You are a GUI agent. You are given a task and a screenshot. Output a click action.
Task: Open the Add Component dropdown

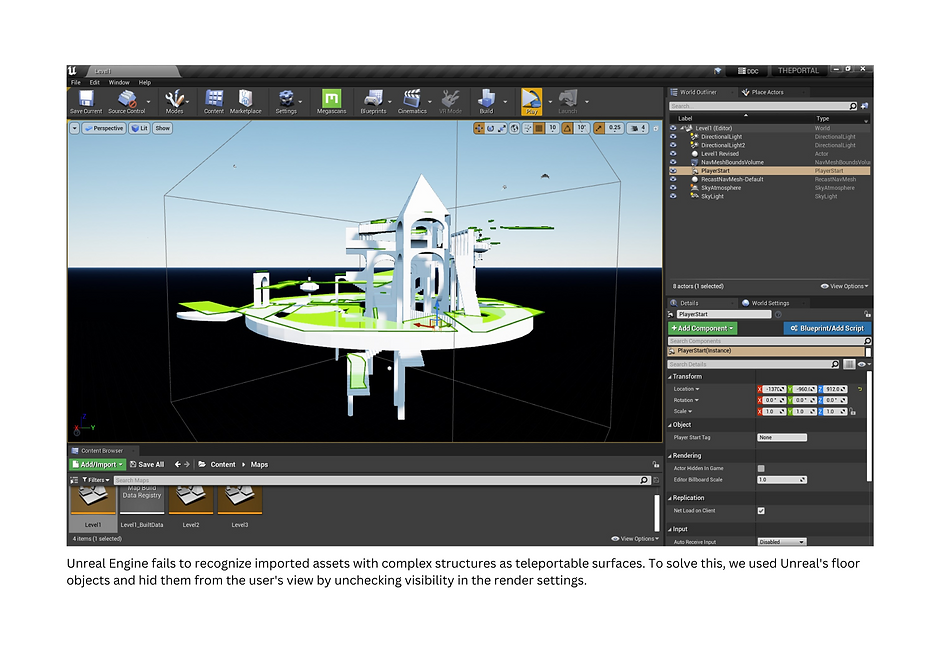[703, 329]
